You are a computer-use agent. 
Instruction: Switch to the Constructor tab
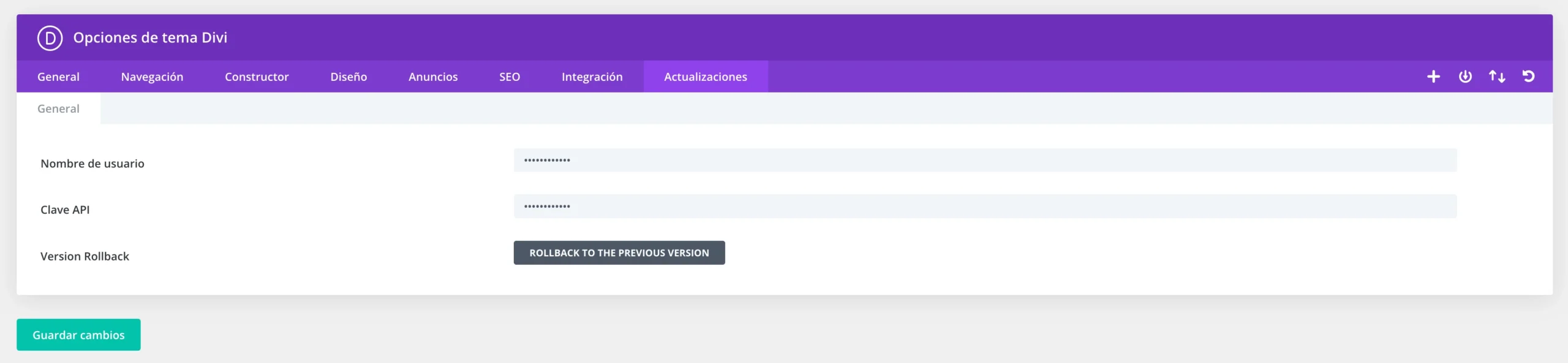pos(257,77)
